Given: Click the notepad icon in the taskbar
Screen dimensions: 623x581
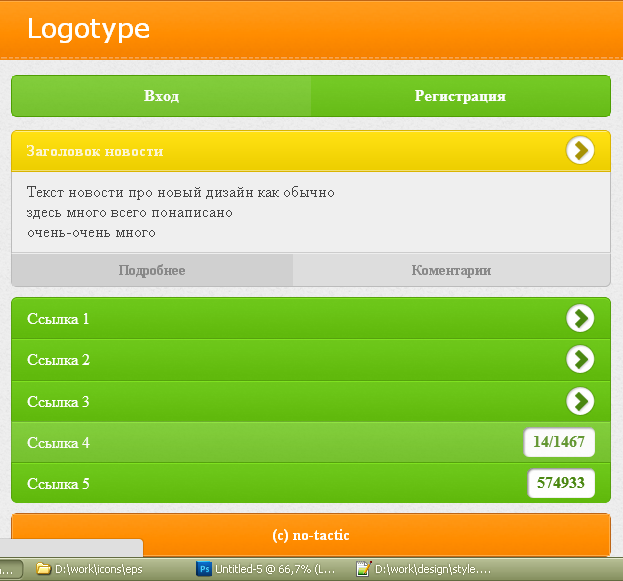Looking at the screenshot, I should (x=364, y=569).
